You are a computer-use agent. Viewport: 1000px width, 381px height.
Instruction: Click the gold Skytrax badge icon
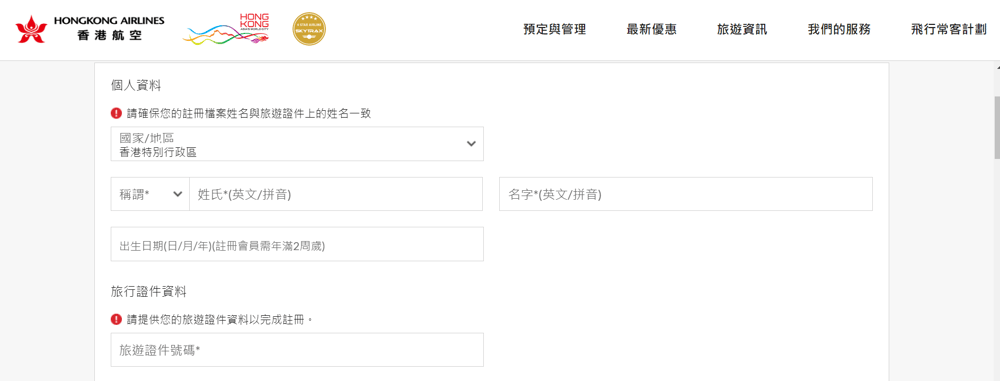pos(309,29)
